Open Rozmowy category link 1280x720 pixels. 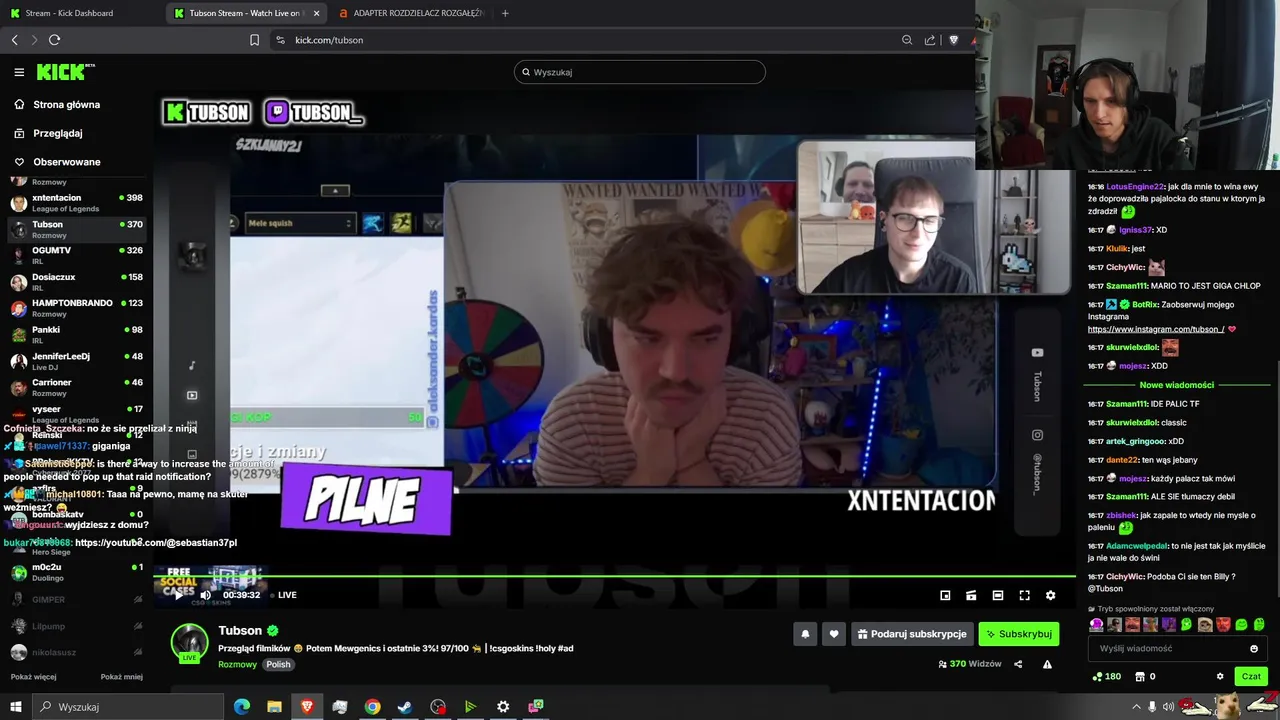237,664
